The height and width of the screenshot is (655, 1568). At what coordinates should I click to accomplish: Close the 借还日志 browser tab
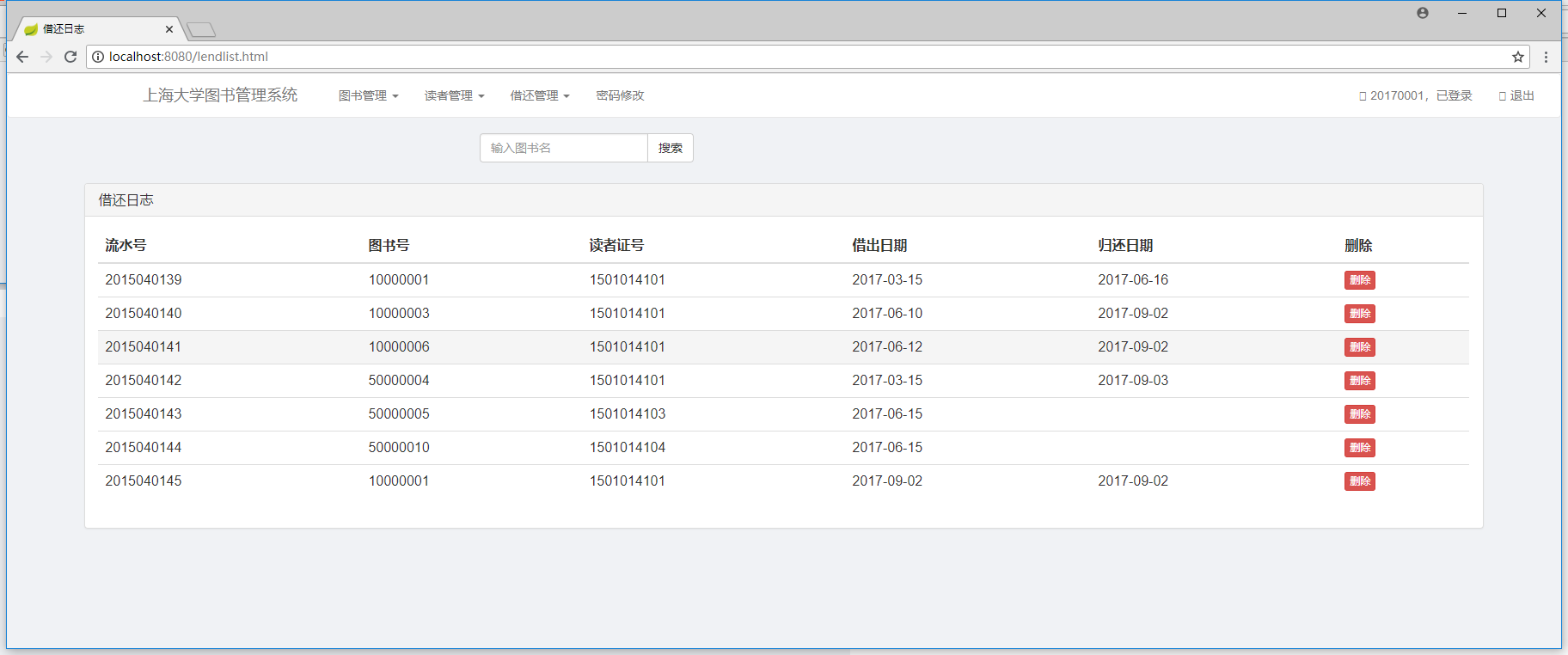pyautogui.click(x=168, y=29)
